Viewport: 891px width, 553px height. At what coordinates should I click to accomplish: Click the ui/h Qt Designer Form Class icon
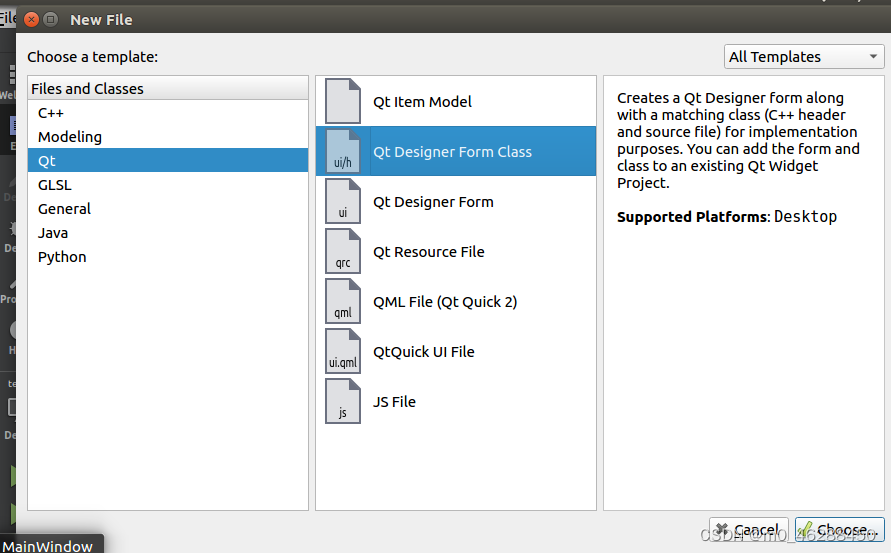(343, 151)
